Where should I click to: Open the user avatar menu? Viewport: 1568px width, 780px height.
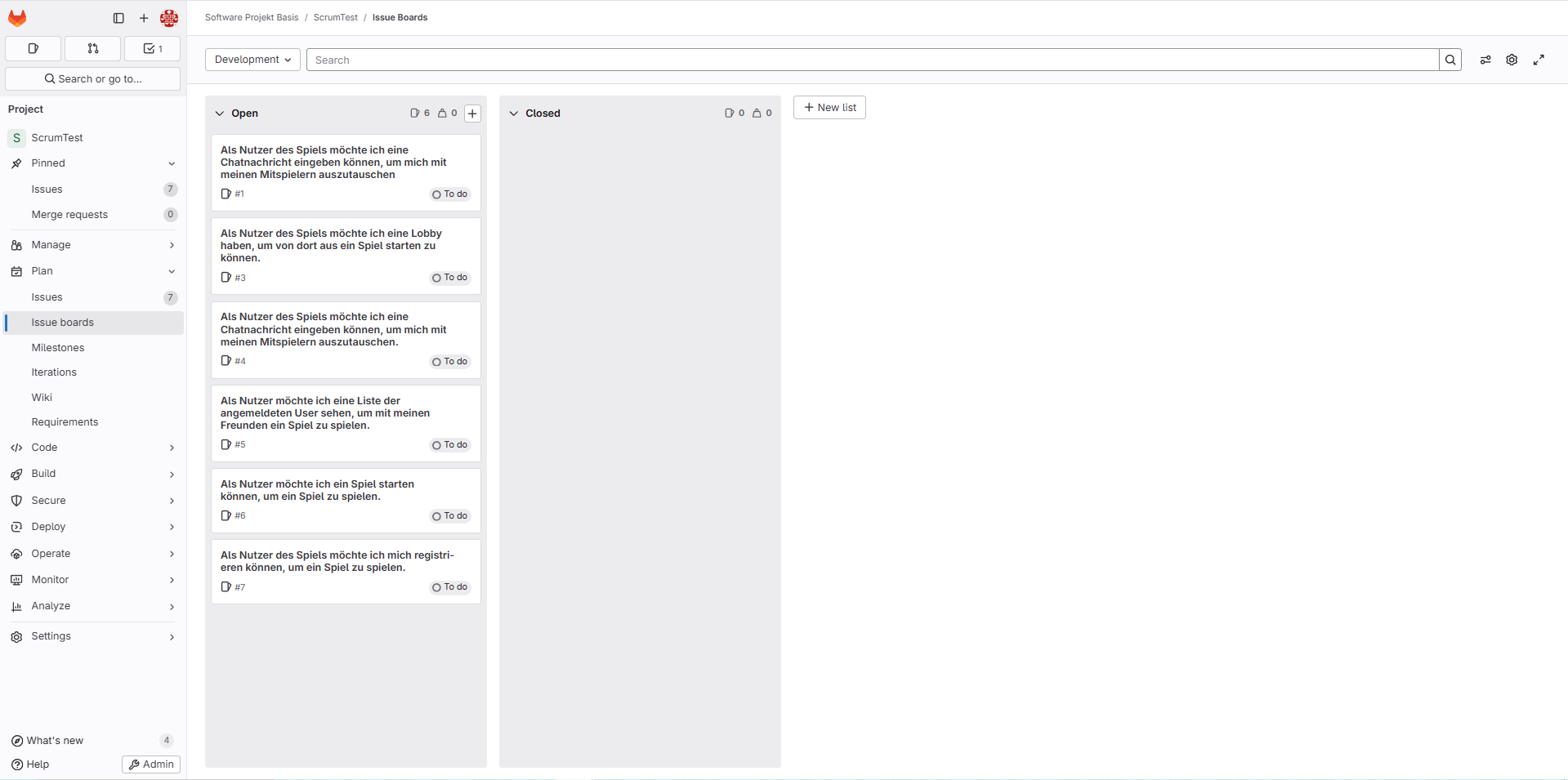[169, 18]
